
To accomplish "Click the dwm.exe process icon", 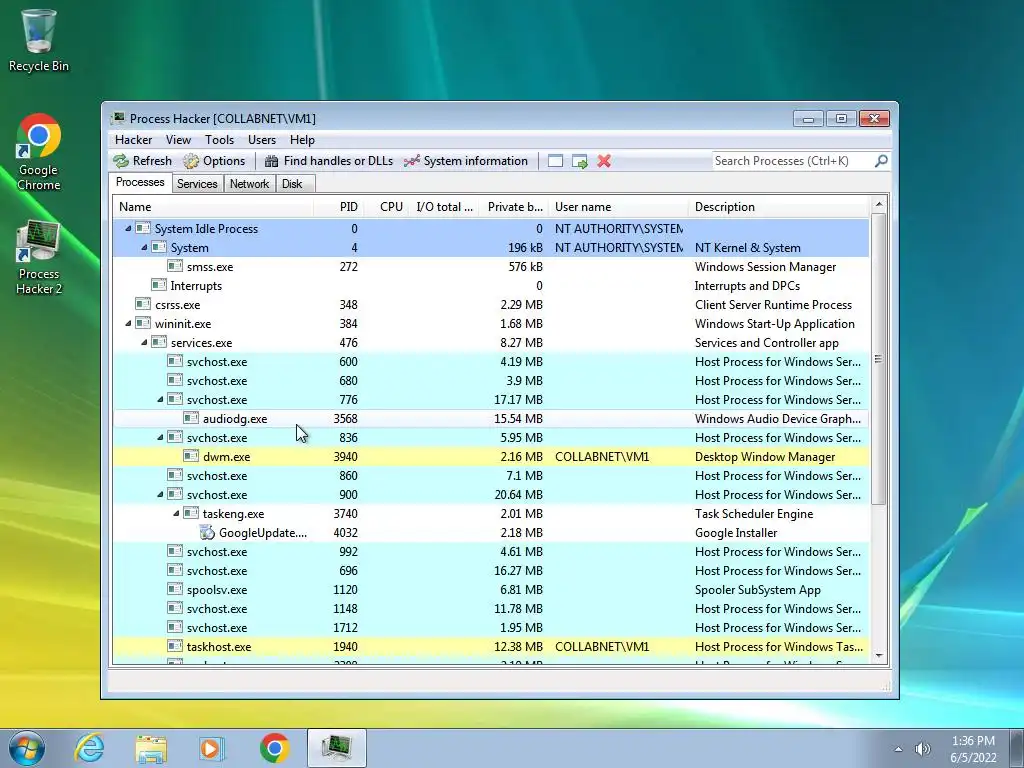I will (191, 456).
